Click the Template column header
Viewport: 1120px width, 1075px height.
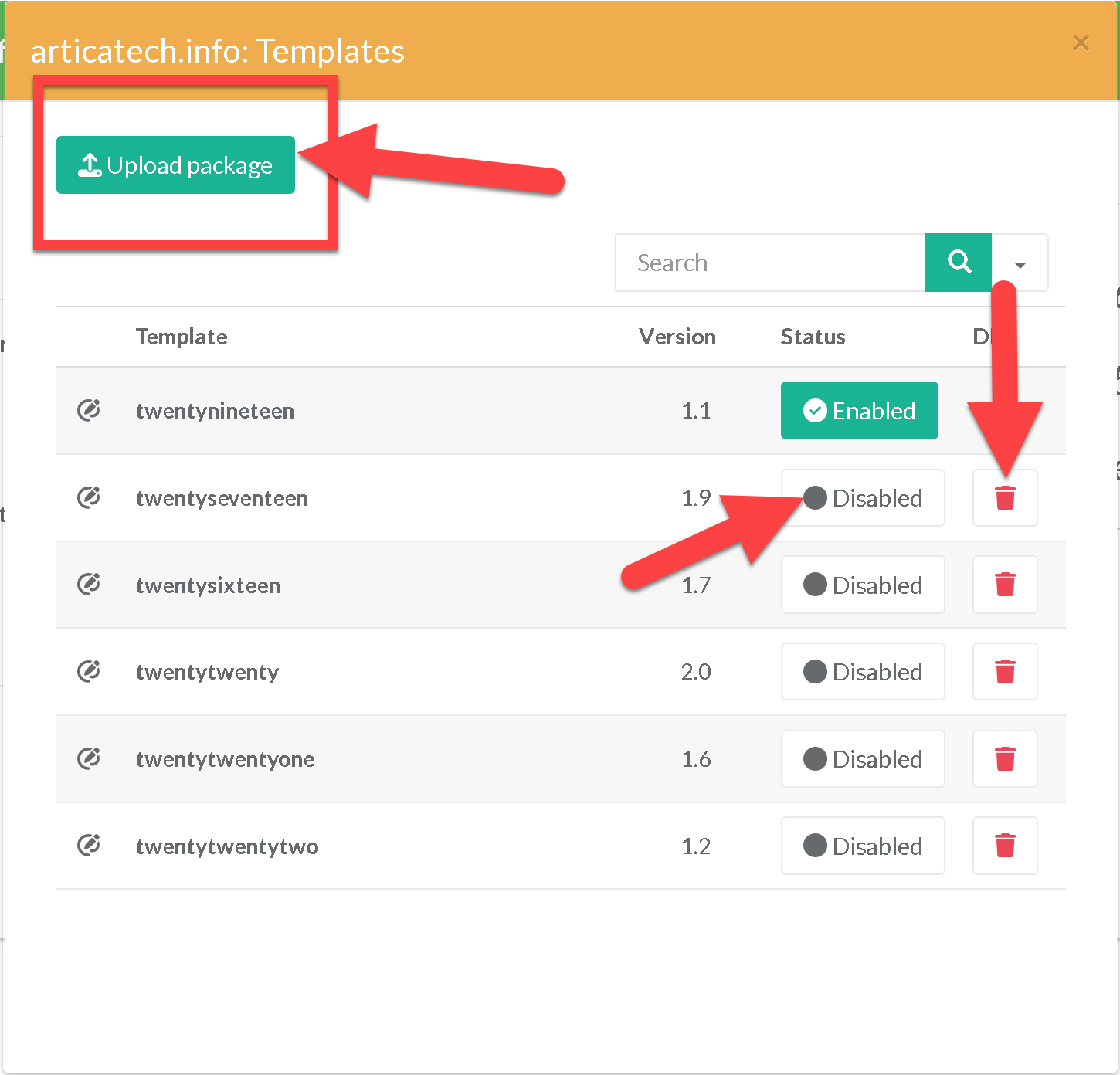coord(182,337)
